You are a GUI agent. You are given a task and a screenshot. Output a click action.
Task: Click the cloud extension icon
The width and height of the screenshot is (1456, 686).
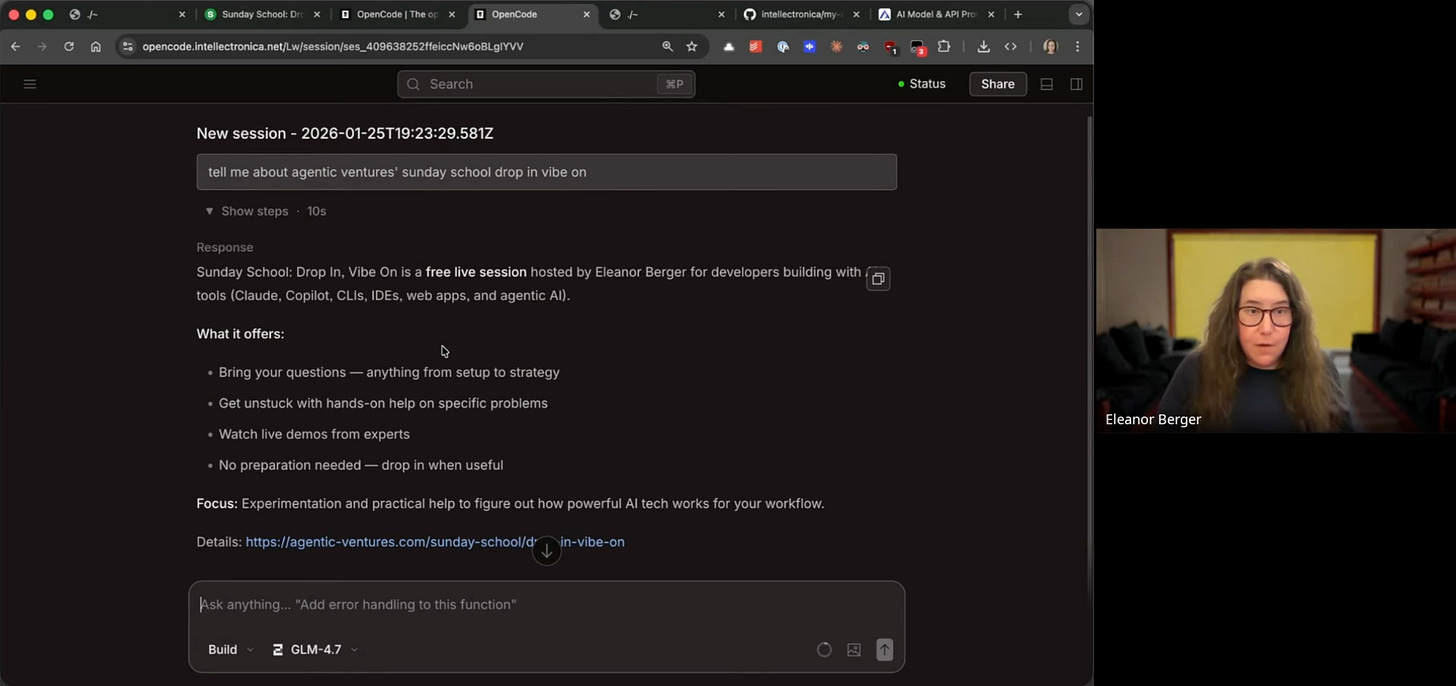(729, 46)
